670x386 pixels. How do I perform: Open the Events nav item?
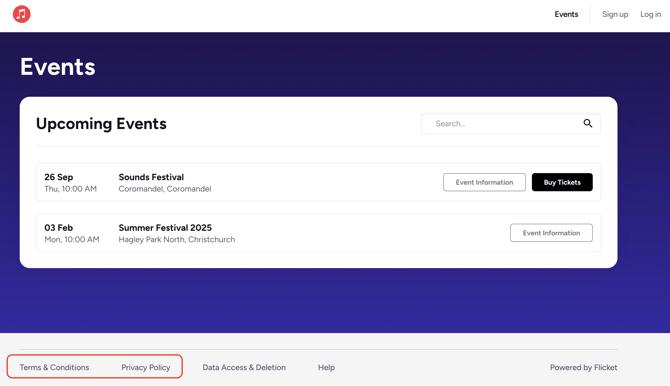(x=566, y=14)
